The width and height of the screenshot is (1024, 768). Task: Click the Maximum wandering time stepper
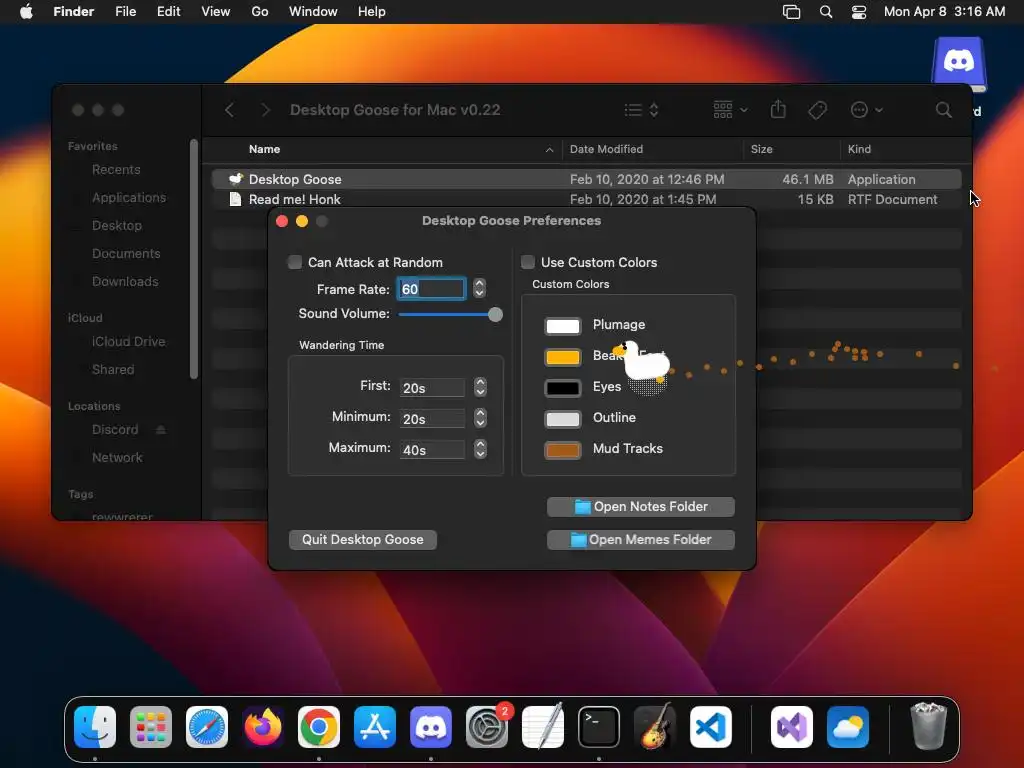(x=481, y=449)
